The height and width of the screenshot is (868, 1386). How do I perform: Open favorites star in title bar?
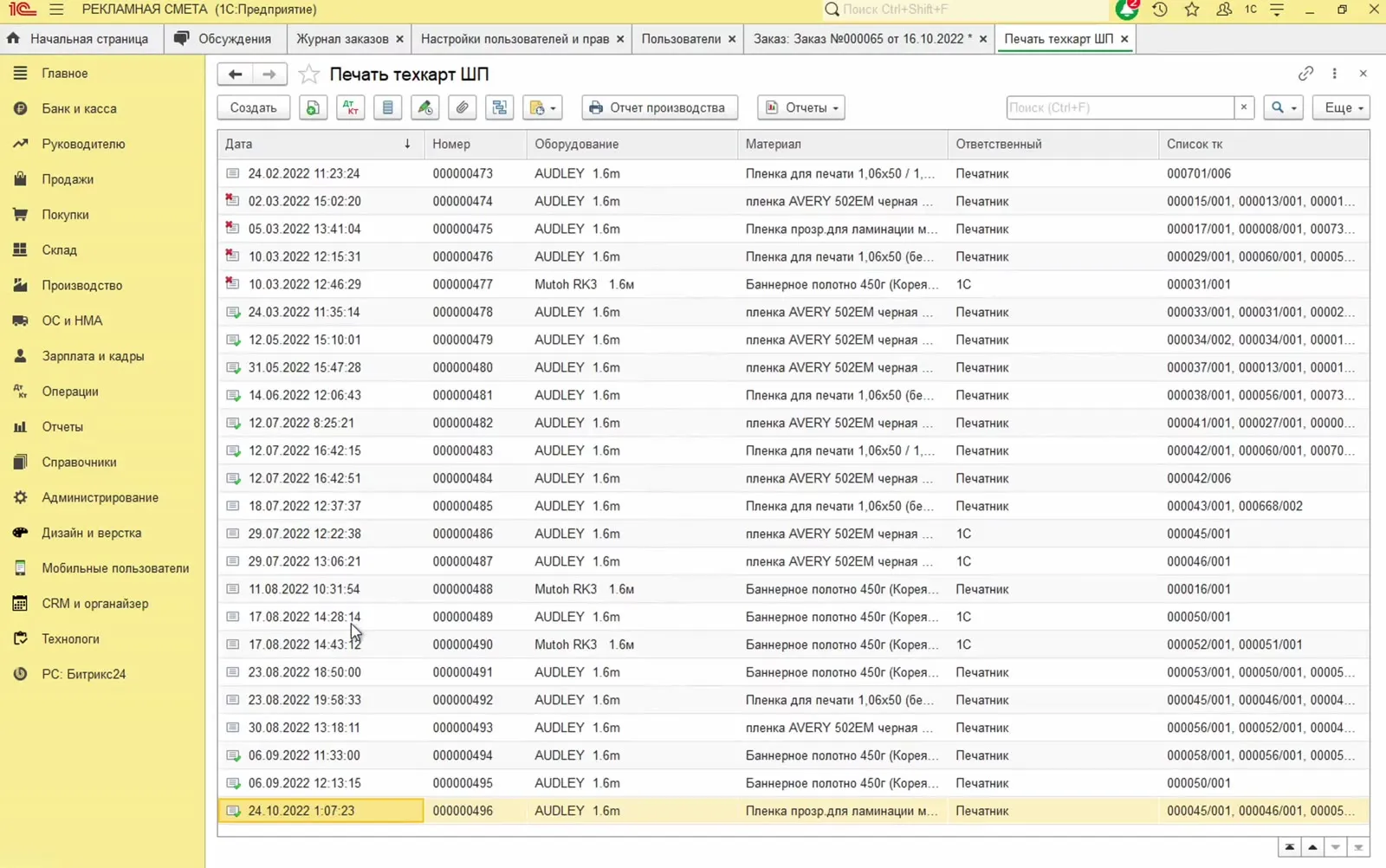[x=1192, y=10]
